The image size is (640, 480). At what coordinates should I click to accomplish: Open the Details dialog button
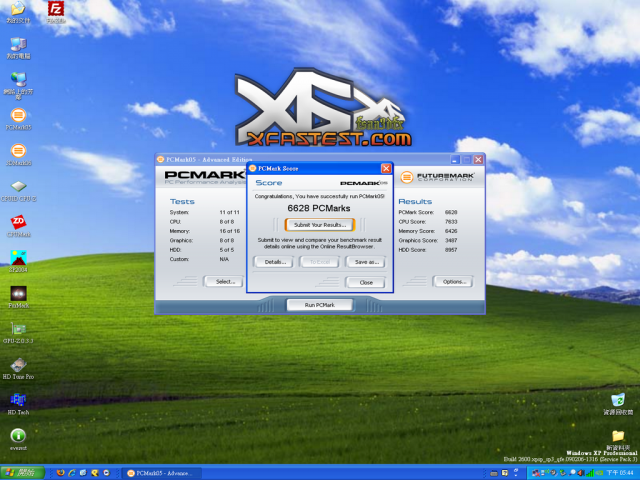point(273,262)
